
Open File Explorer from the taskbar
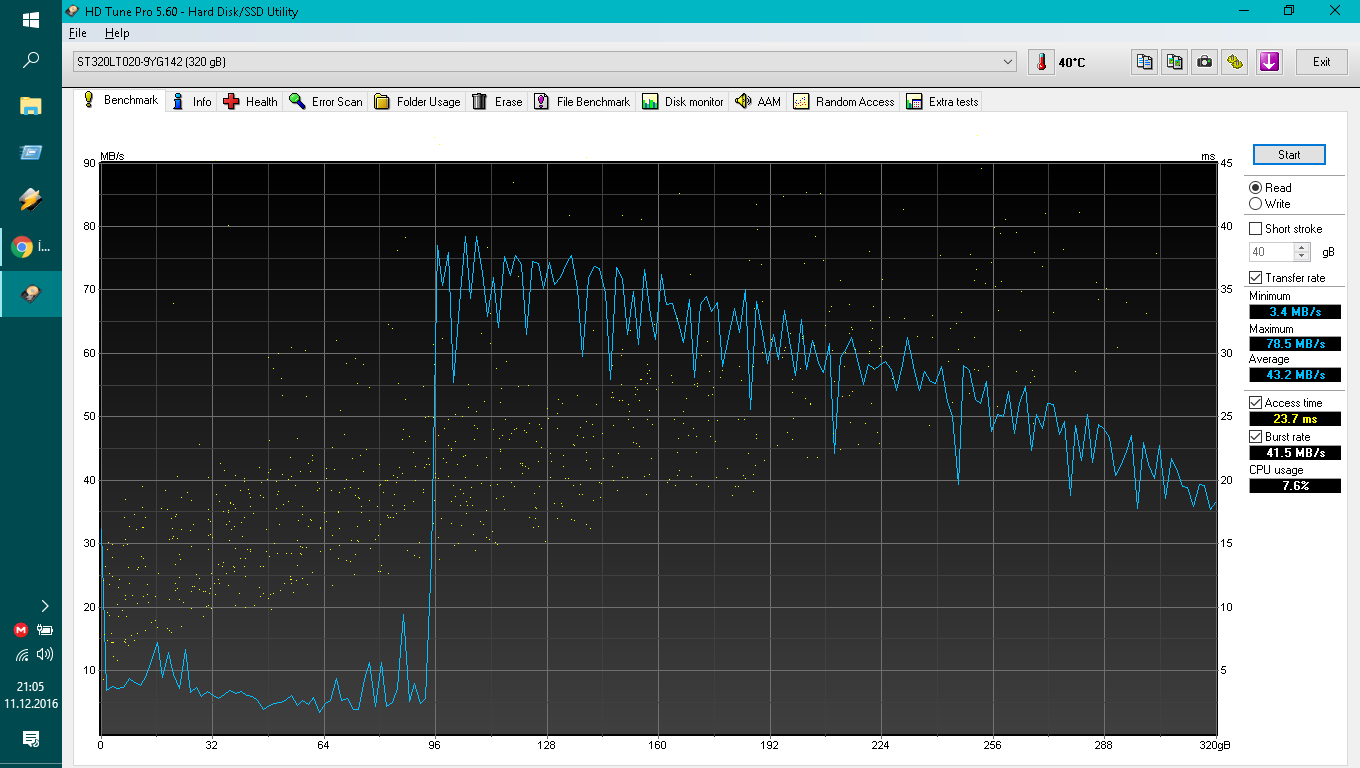30,106
